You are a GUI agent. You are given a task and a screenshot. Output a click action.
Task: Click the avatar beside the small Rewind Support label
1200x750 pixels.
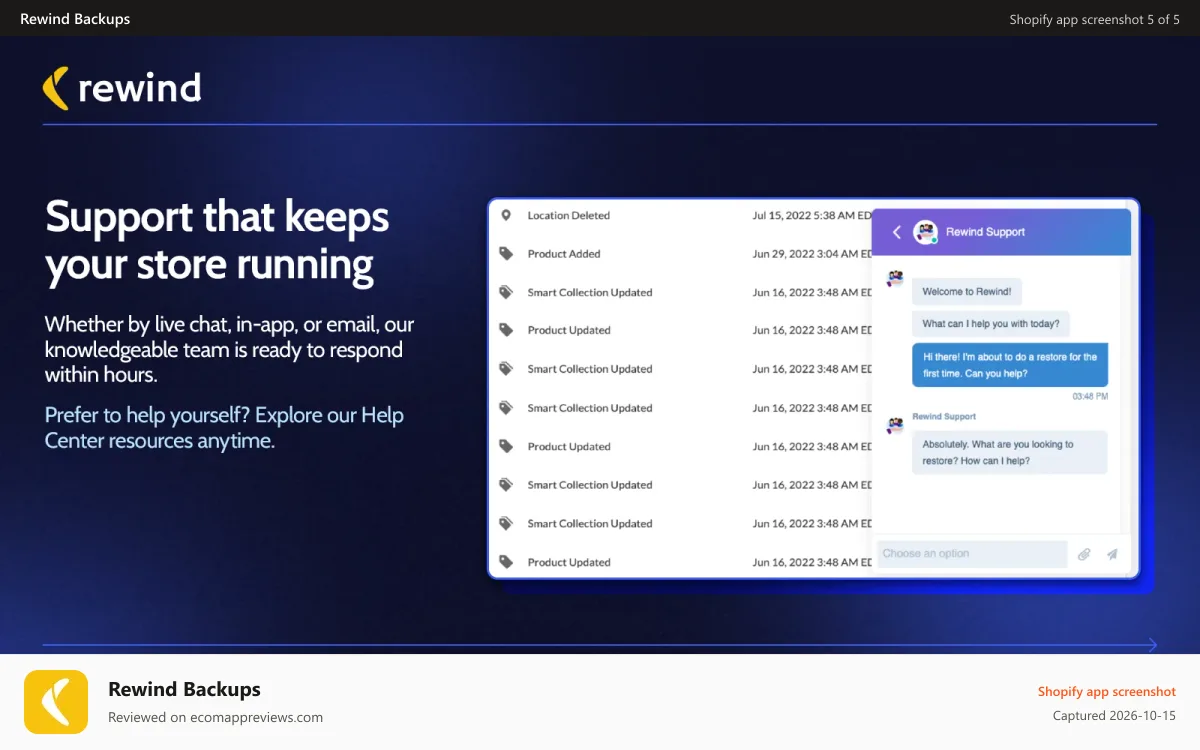click(895, 425)
